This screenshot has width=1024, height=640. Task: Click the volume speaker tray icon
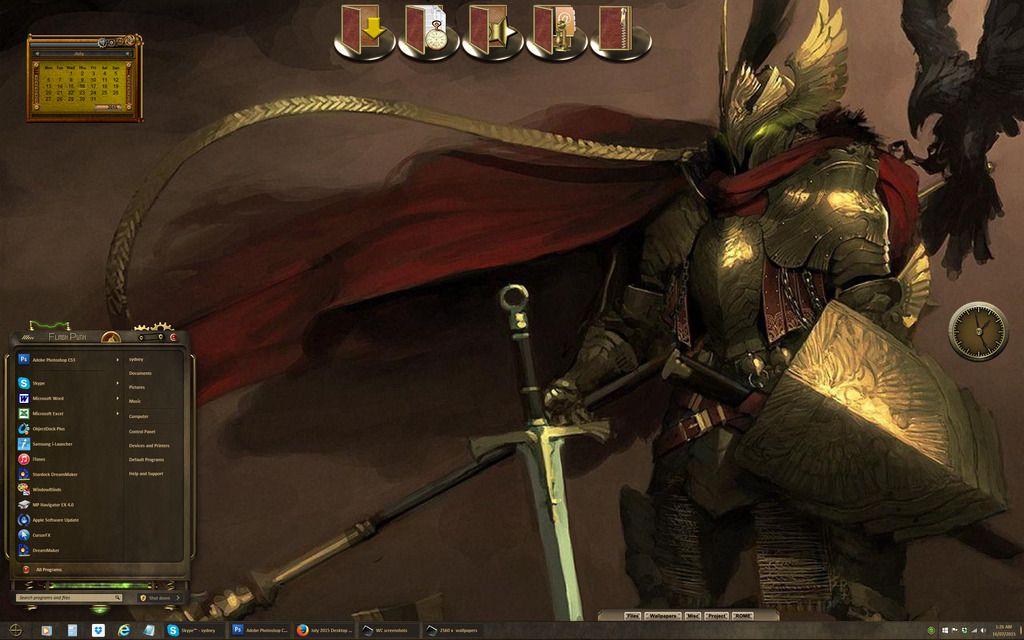(983, 631)
